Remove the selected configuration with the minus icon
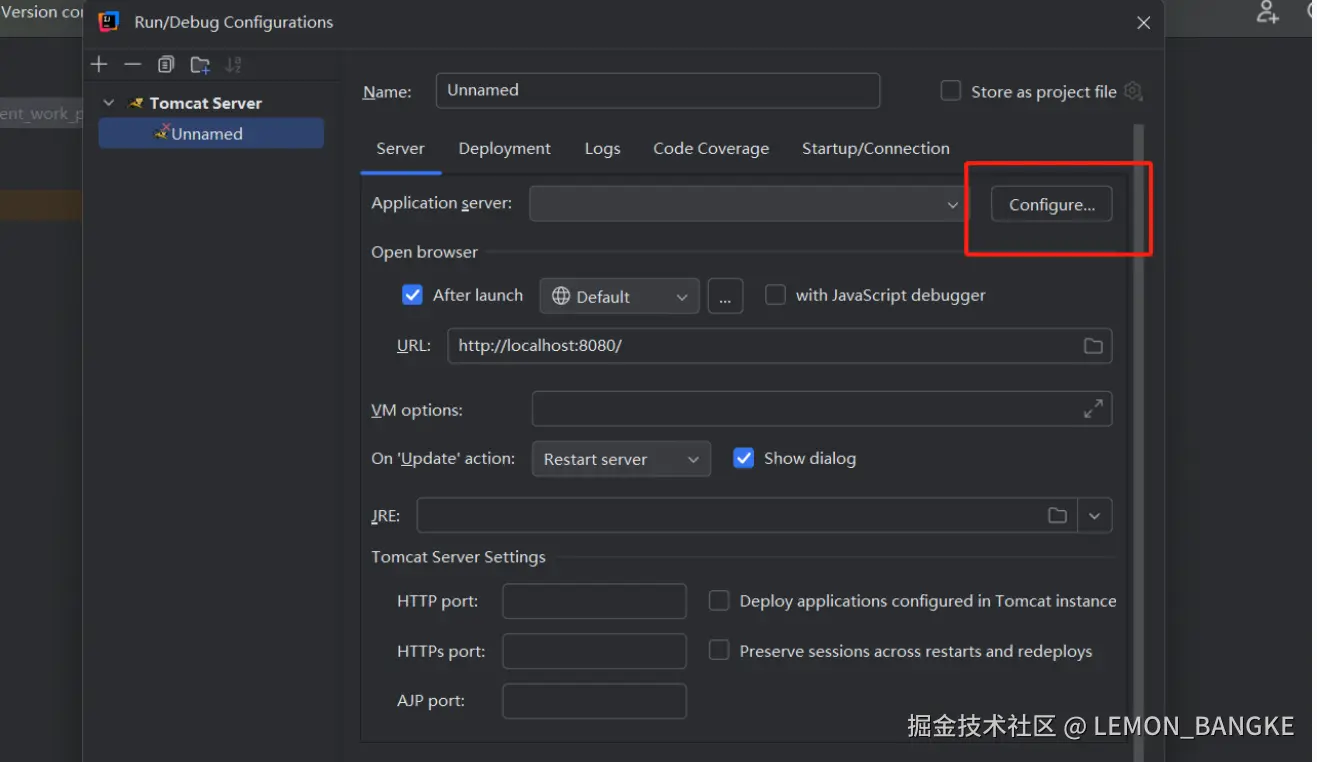 tap(133, 65)
